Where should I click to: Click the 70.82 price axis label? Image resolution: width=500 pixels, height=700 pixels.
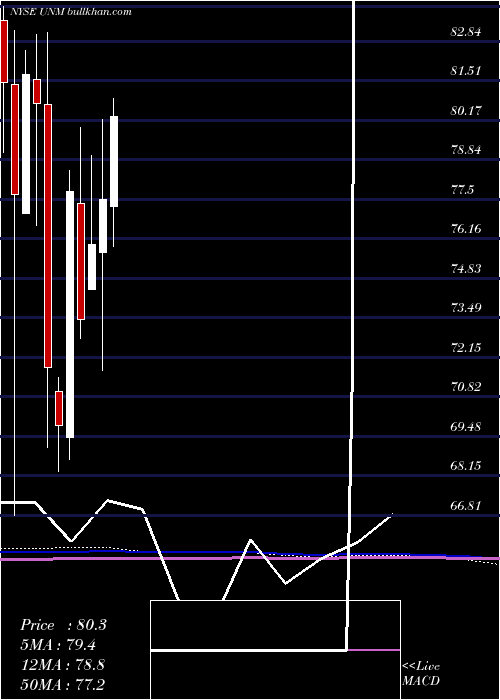click(466, 387)
